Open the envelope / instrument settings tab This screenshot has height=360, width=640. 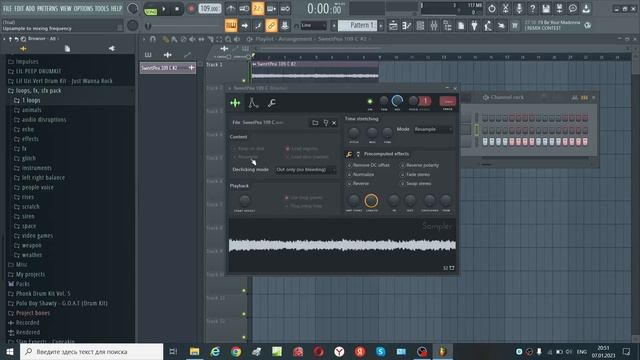[x=253, y=103]
